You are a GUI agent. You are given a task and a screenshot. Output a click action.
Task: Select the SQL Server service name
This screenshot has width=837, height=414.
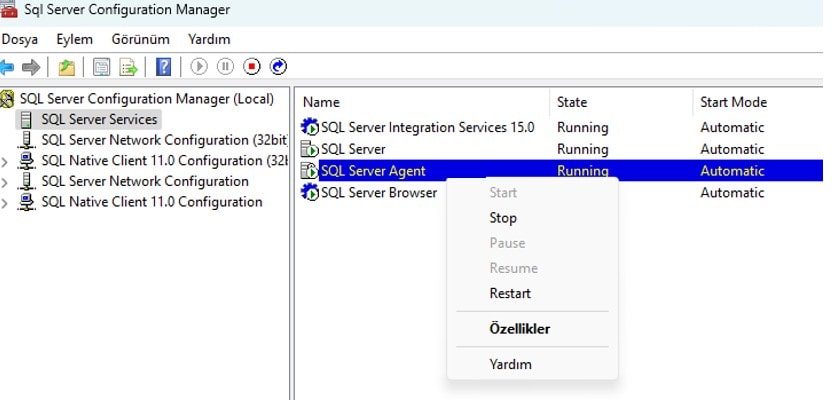353,149
